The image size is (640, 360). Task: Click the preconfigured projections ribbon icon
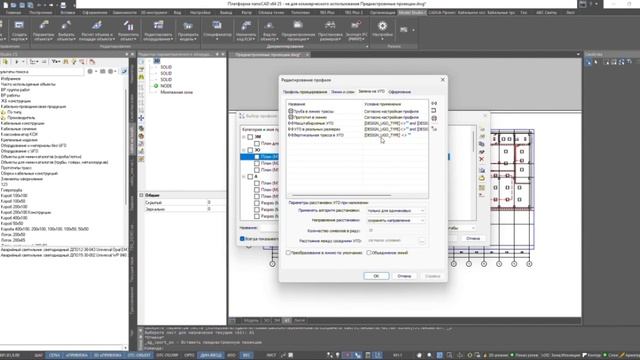298,26
